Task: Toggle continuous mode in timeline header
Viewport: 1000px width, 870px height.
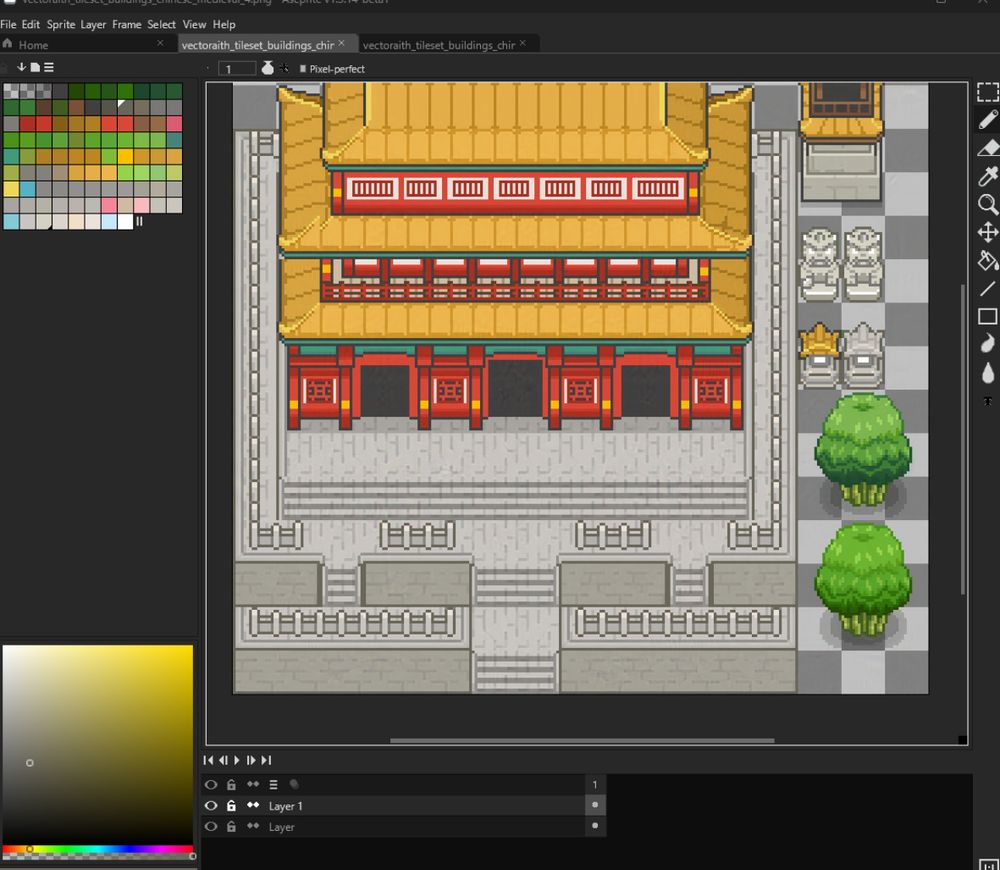Action: tap(253, 785)
